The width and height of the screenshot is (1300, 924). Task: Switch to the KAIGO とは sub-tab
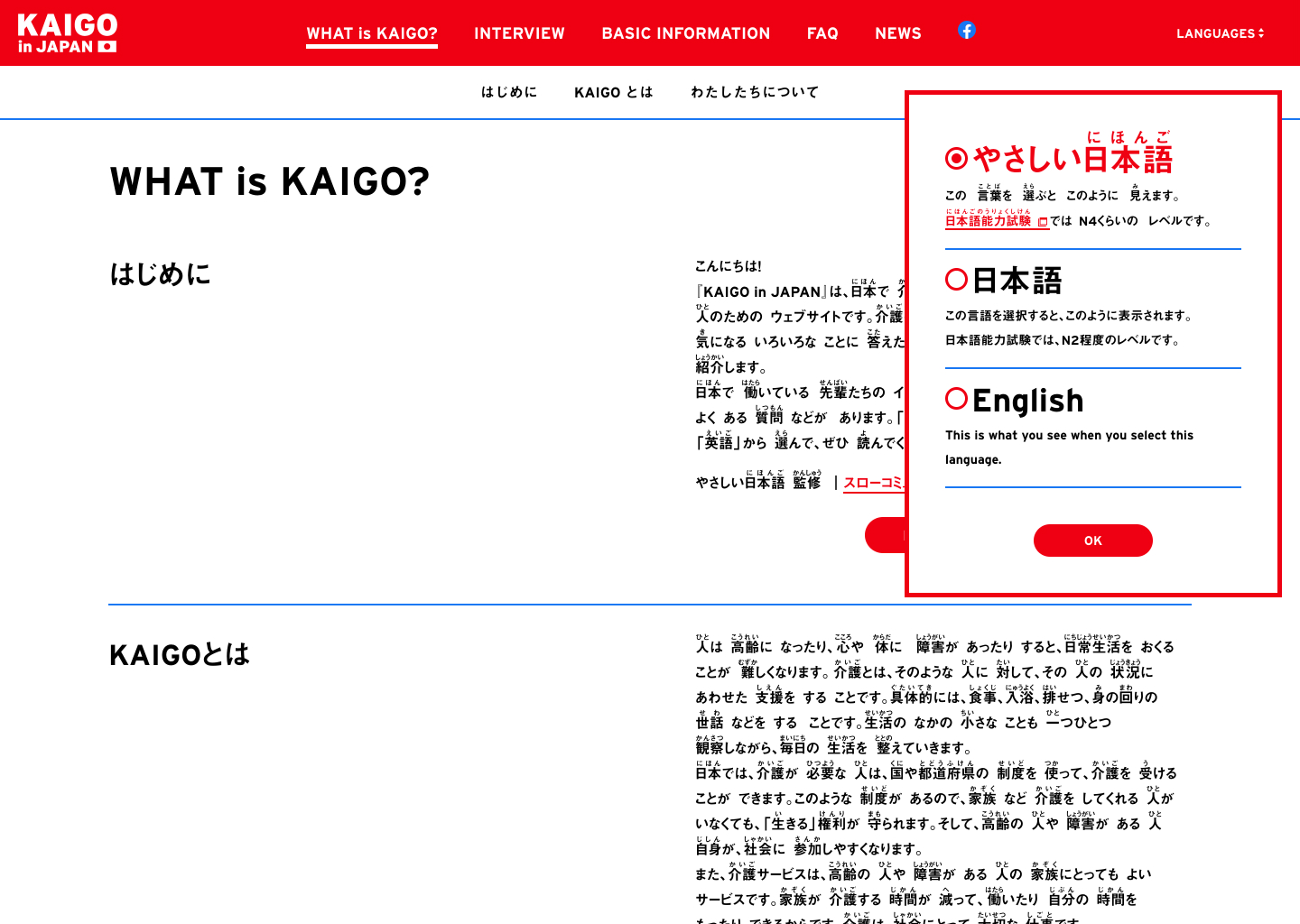[x=613, y=92]
